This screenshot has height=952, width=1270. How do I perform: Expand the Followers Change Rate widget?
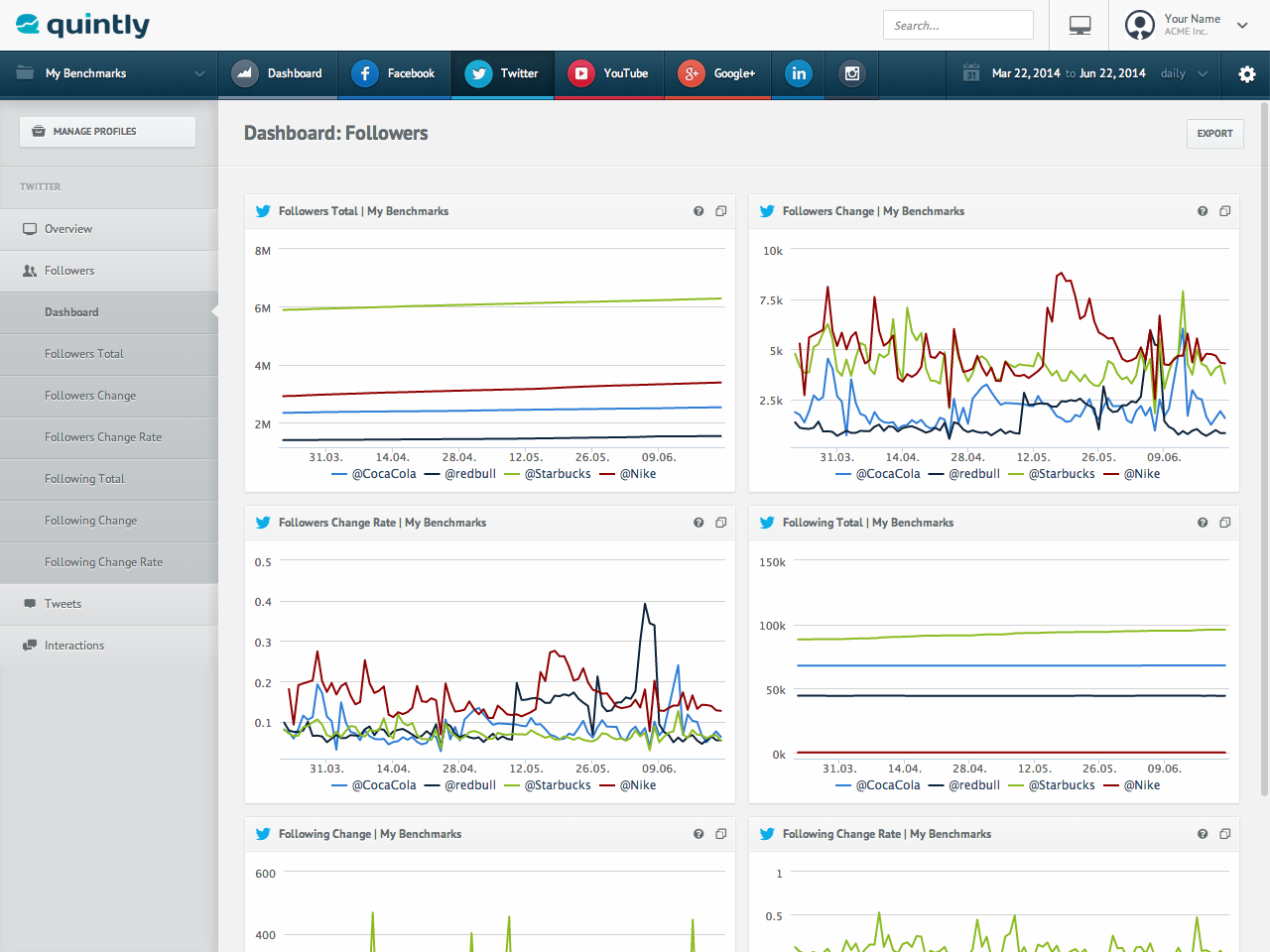click(x=721, y=523)
